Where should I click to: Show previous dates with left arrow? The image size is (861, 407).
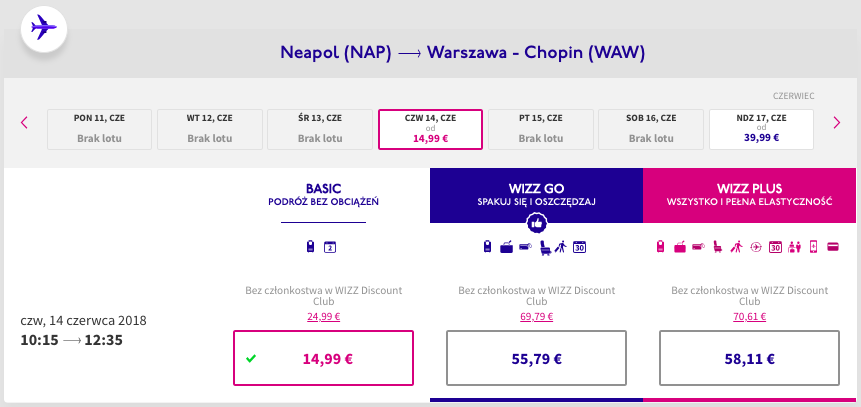(24, 123)
